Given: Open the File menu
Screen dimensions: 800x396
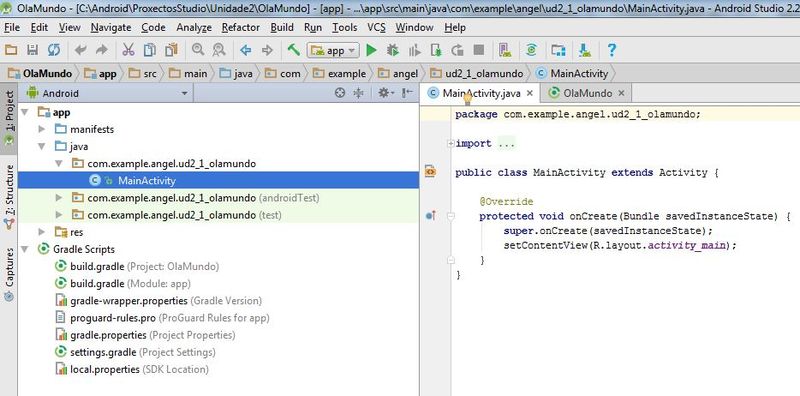Looking at the screenshot, I should tap(12, 28).
